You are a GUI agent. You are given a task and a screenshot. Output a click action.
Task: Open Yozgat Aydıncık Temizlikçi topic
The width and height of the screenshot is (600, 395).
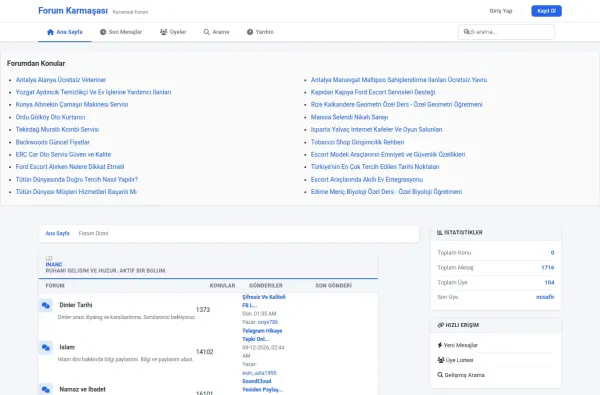point(93,92)
